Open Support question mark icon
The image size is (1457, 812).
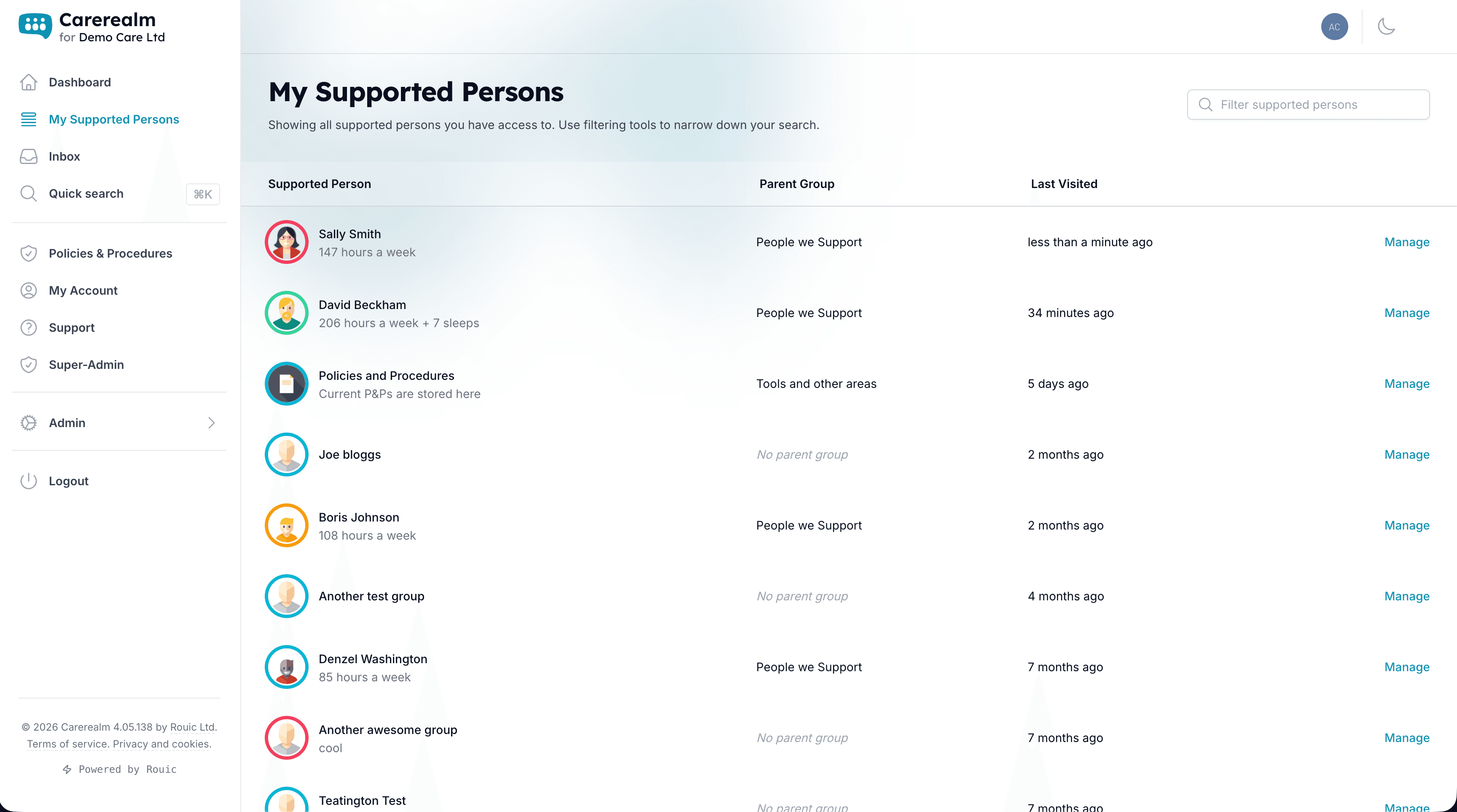click(28, 328)
